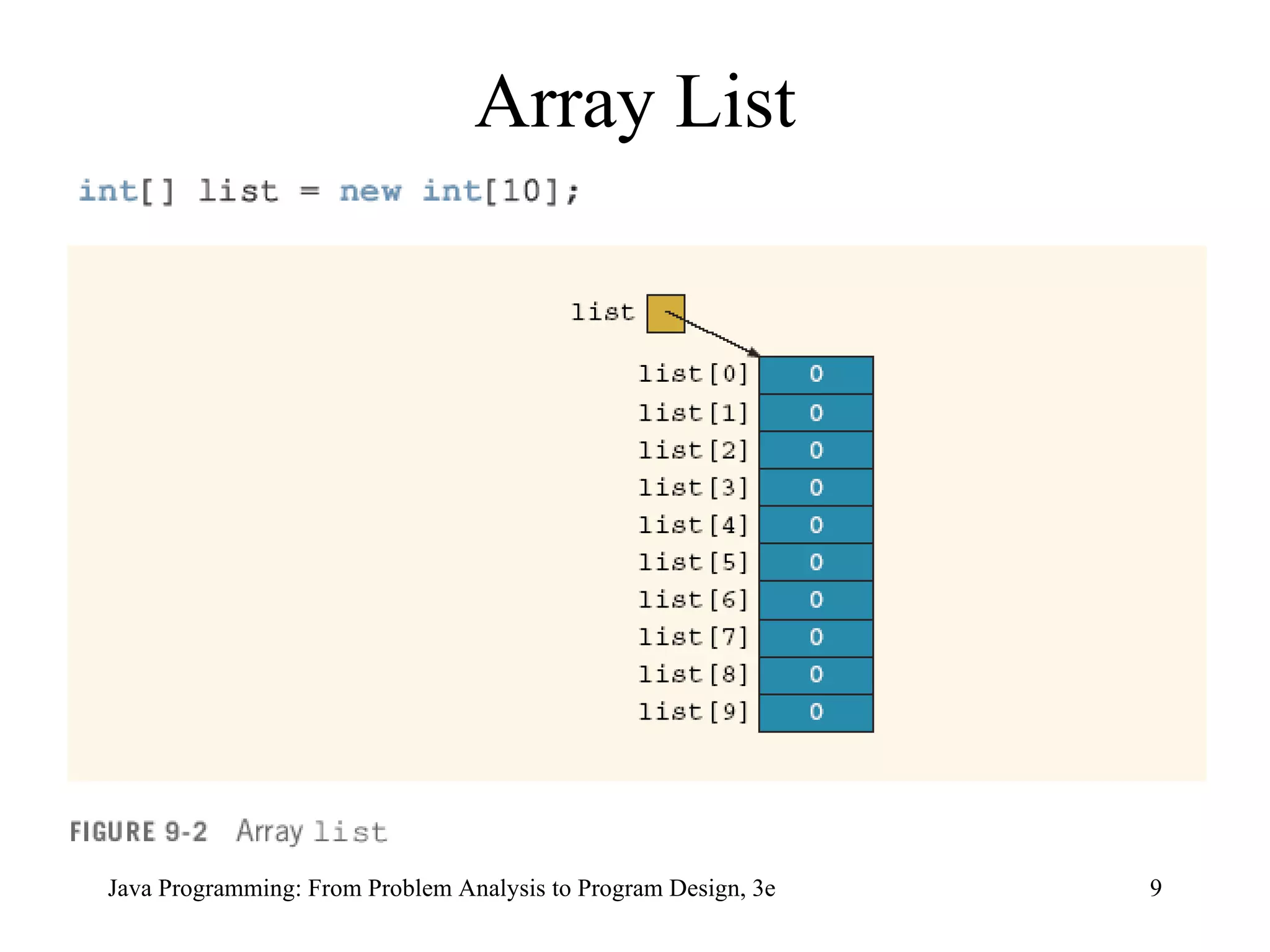This screenshot has height=952, width=1270.
Task: Click the blue cell next to list[8]
Action: tap(816, 676)
